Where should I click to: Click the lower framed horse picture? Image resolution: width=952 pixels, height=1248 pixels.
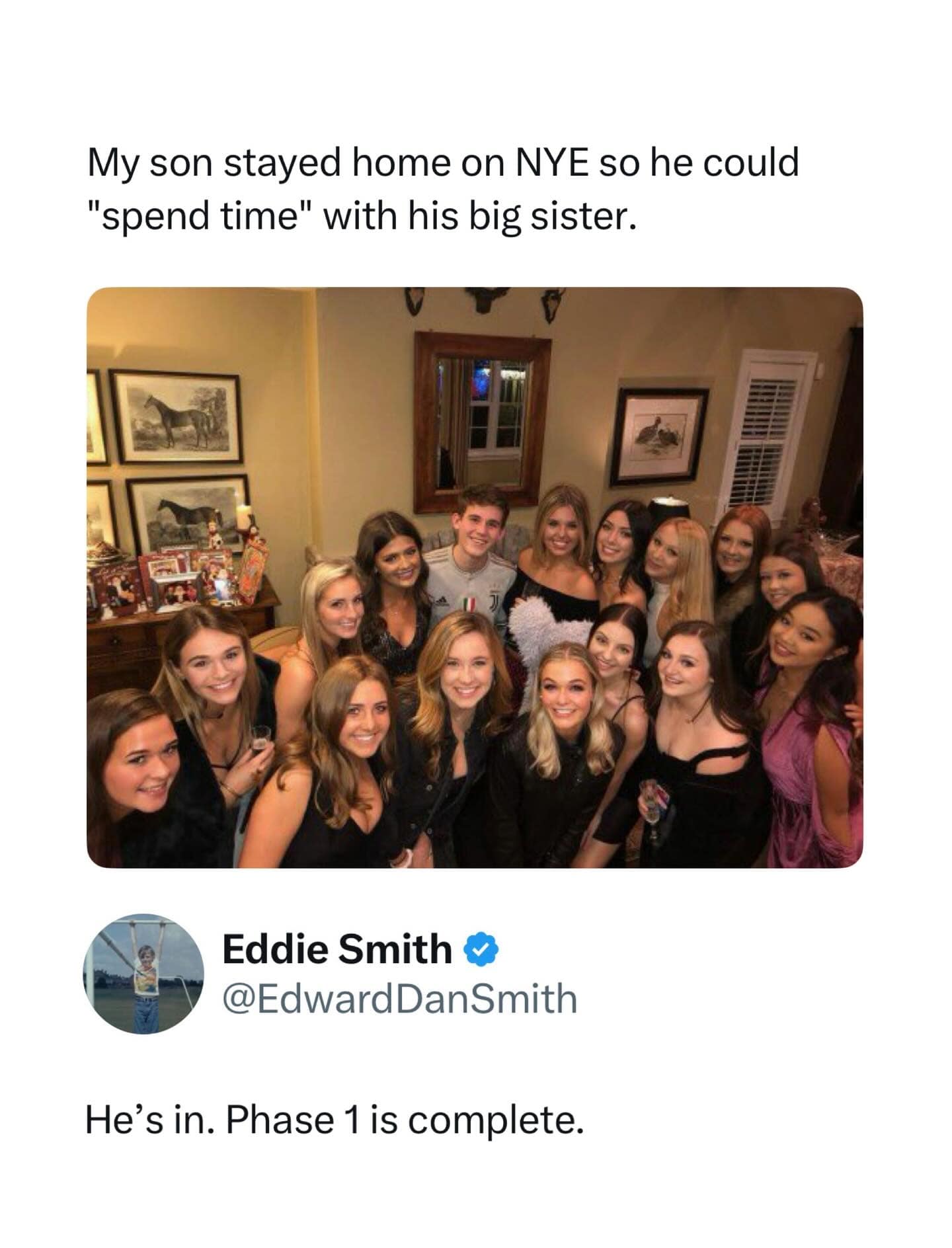coord(189,511)
